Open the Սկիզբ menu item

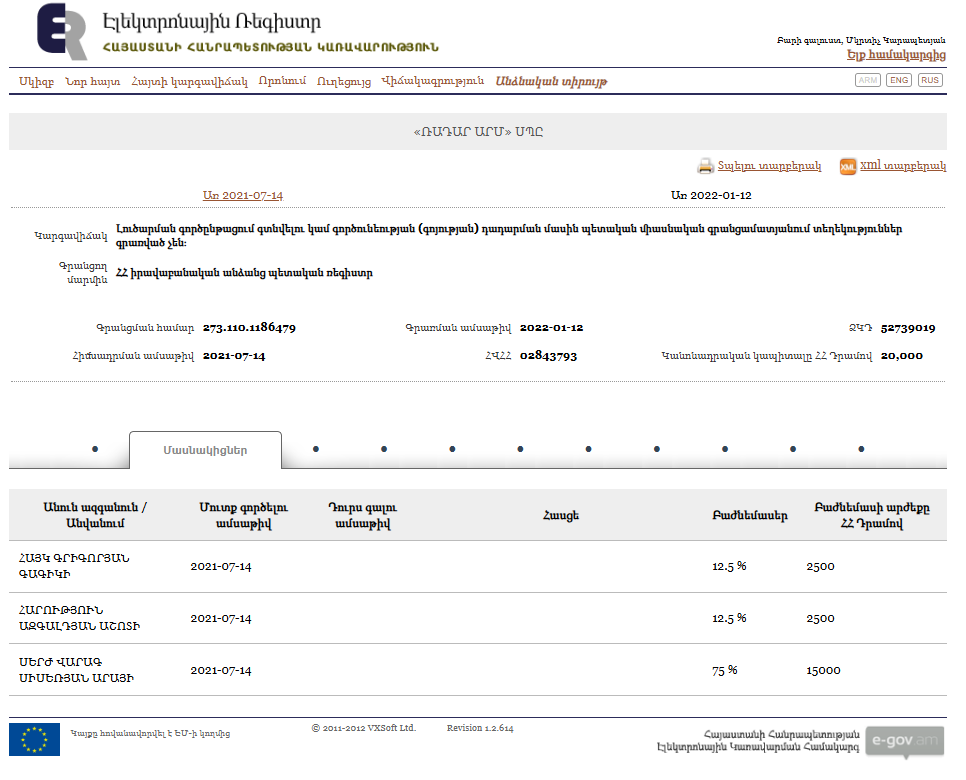[x=36, y=81]
